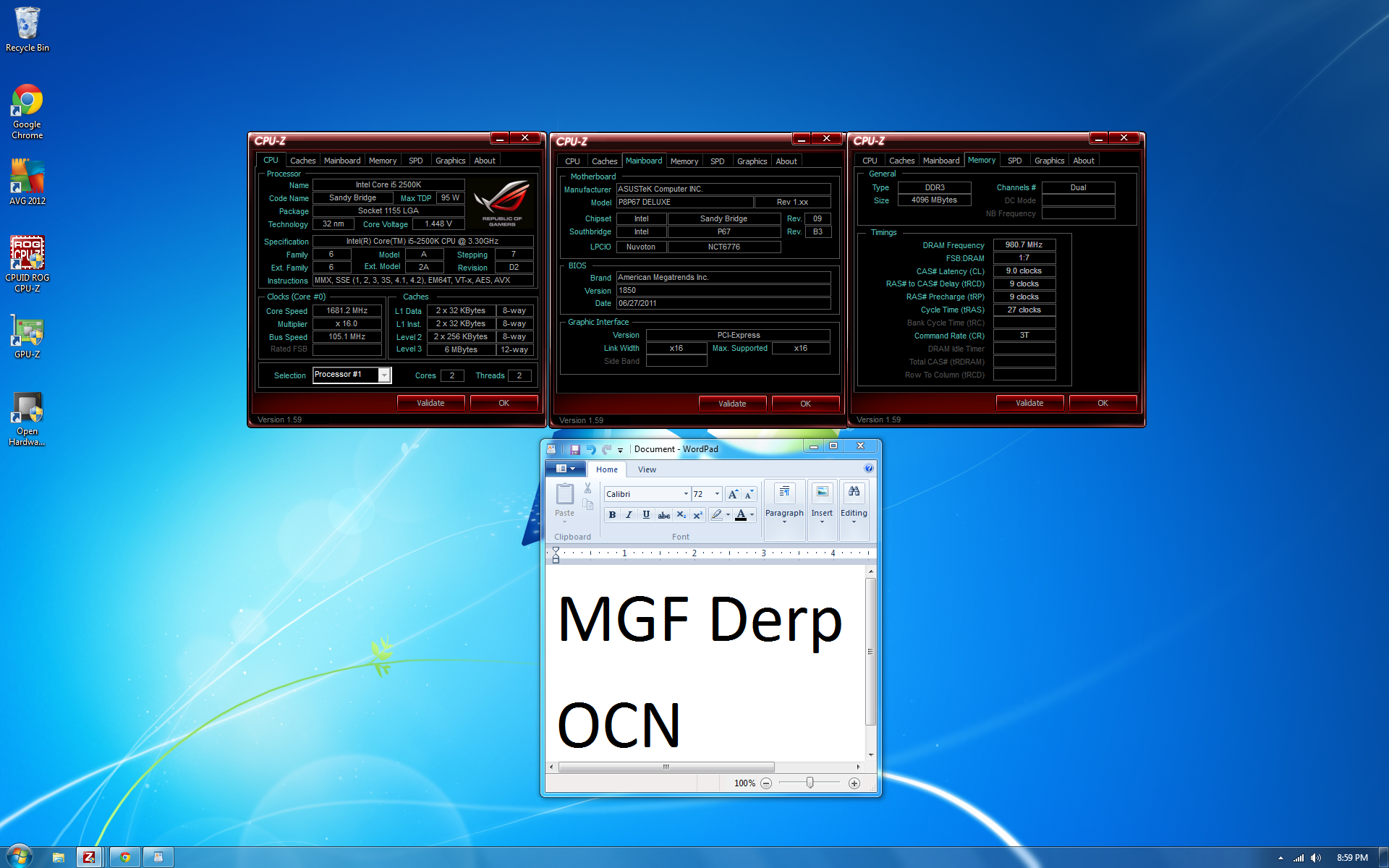
Task: Click OK in the Memory CPU-Z window
Action: click(x=1103, y=403)
